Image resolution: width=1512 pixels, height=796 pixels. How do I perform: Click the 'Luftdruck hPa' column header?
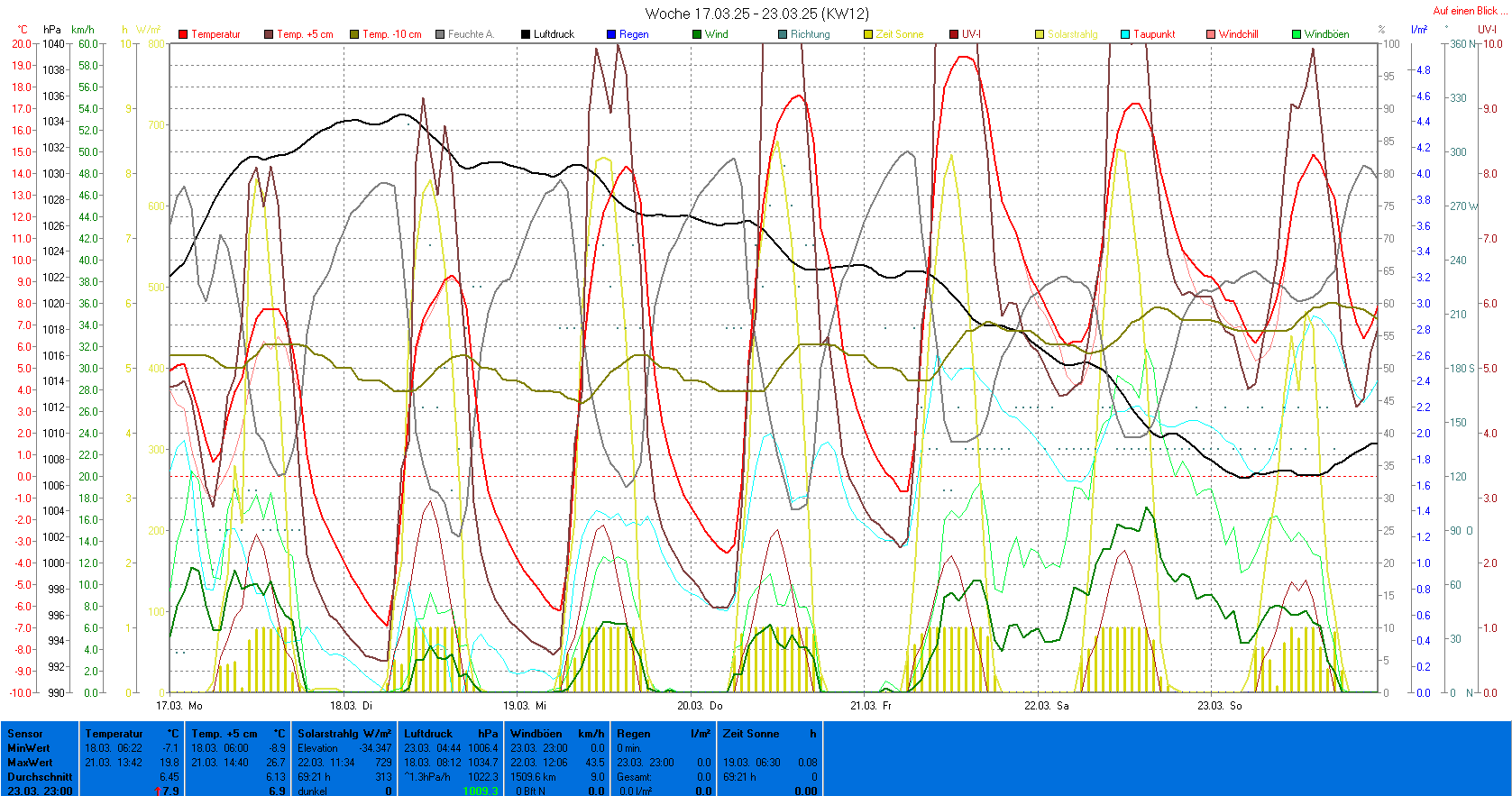click(x=451, y=734)
